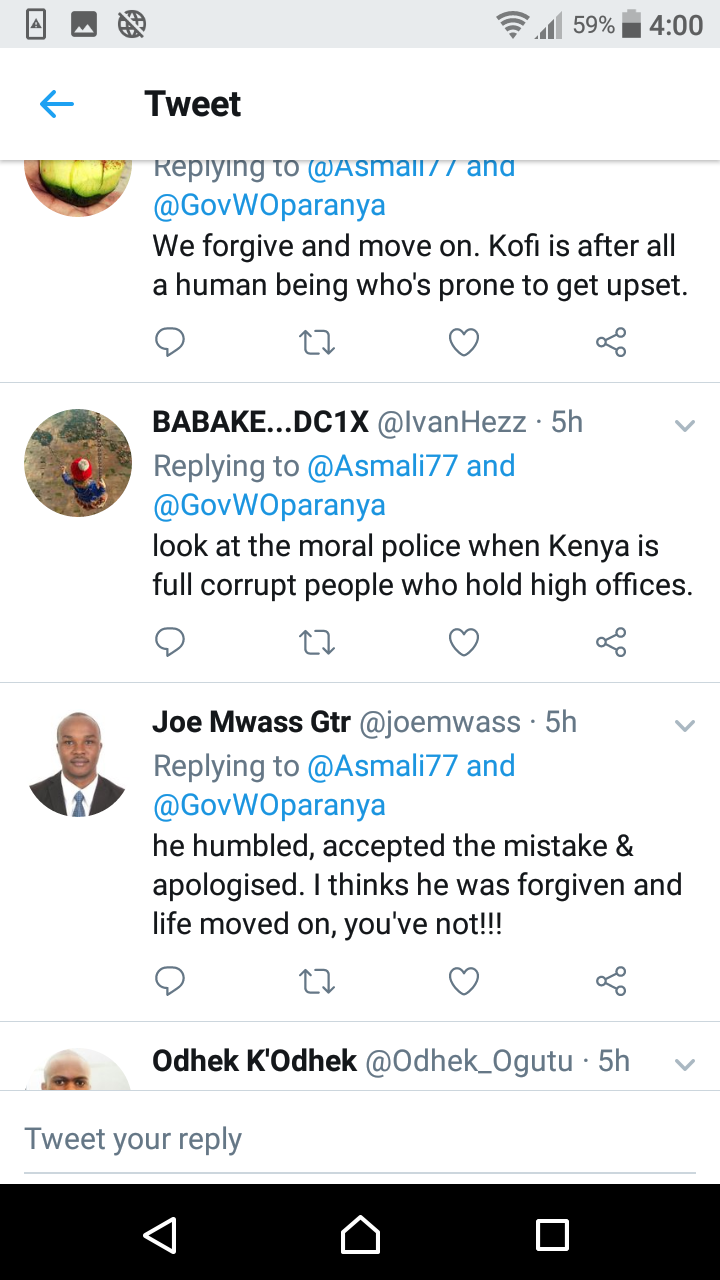The width and height of the screenshot is (720, 1280).
Task: Open @GovWOparanya mention in Joe Mwass reply
Action: tap(269, 805)
